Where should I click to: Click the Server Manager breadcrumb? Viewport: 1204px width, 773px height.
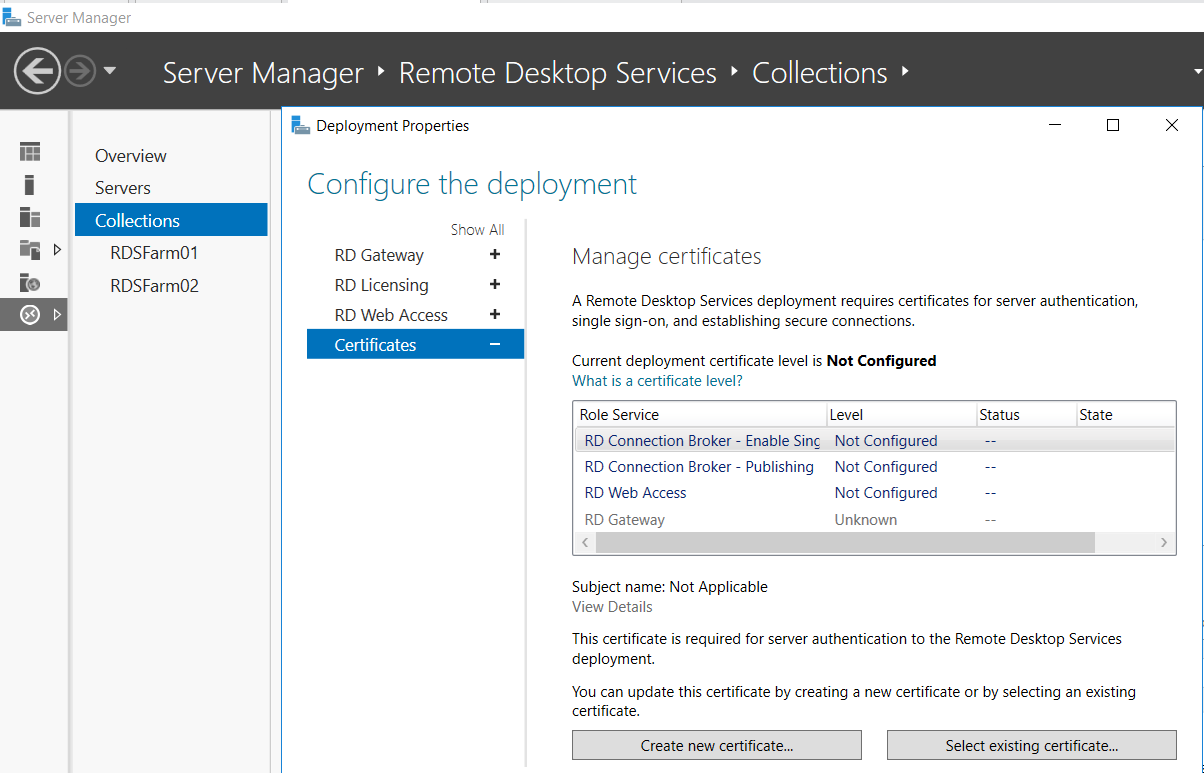pos(263,73)
